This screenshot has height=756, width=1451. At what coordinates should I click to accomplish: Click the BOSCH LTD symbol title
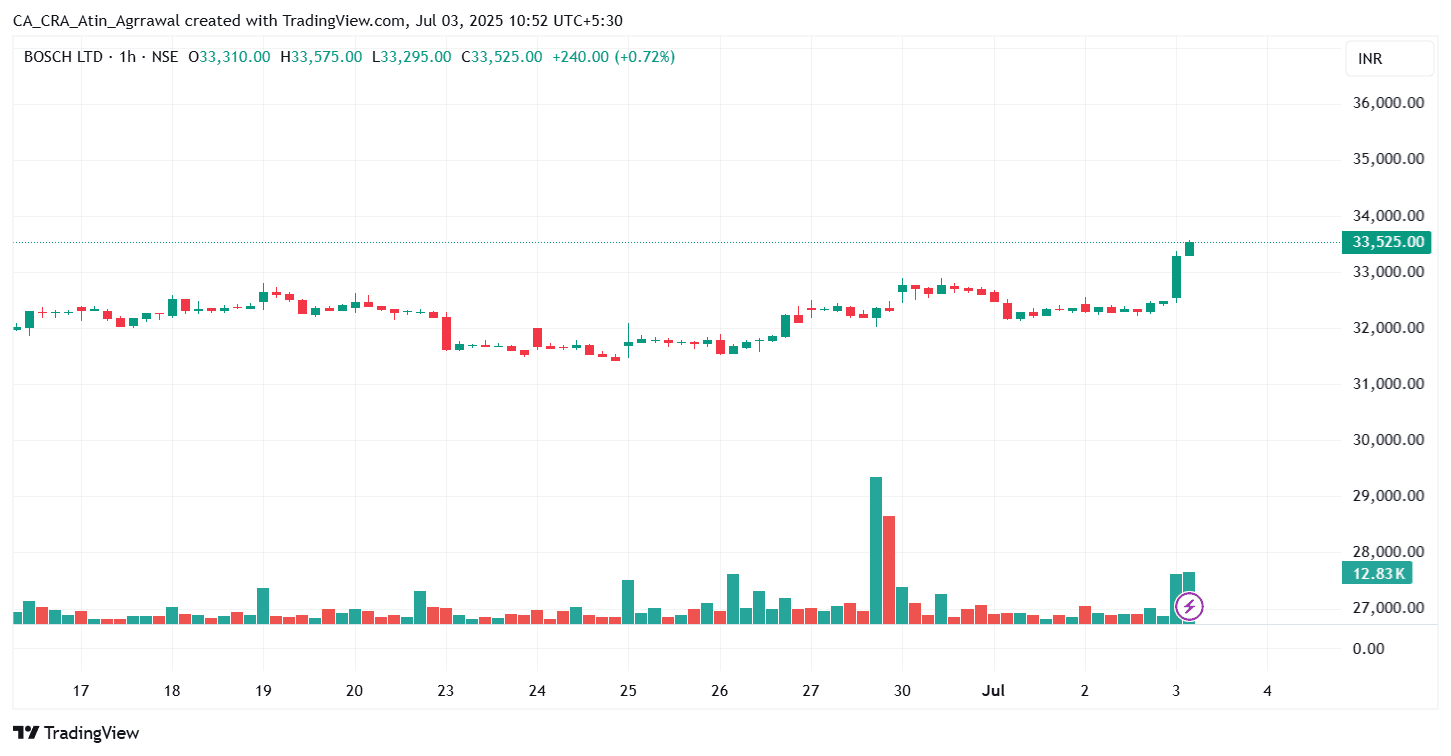point(63,57)
